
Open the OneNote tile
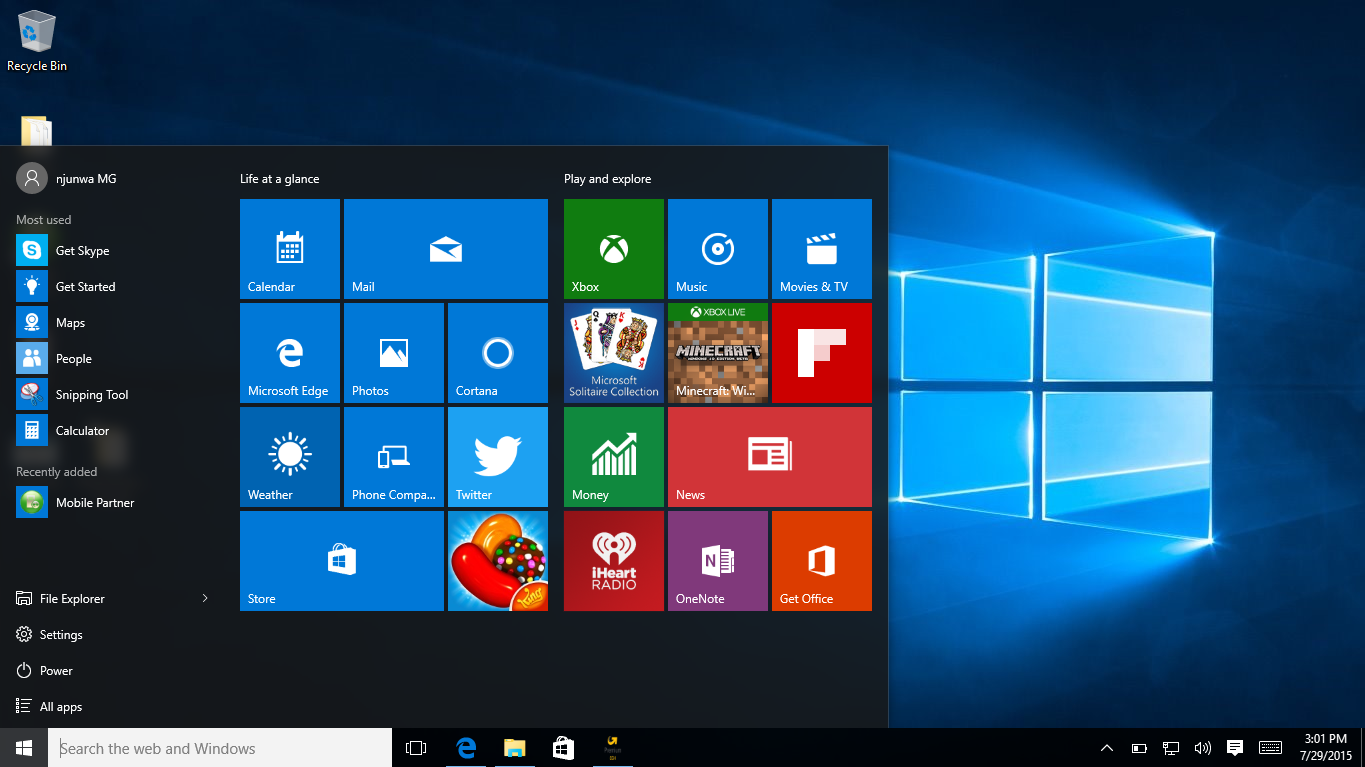point(717,560)
